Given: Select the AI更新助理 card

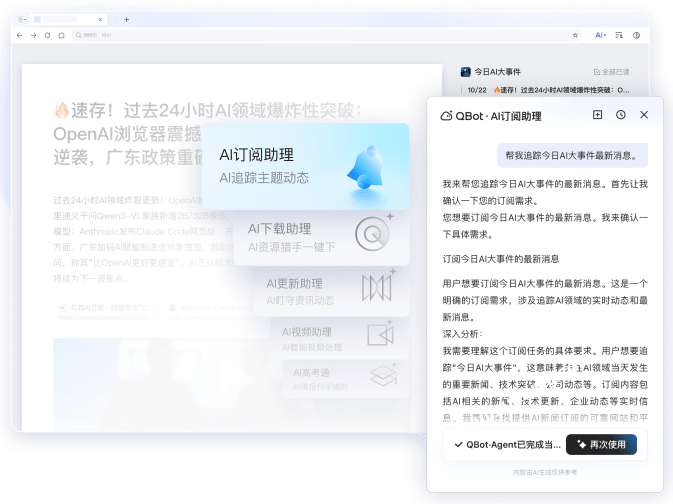Looking at the screenshot, I should tap(331, 291).
